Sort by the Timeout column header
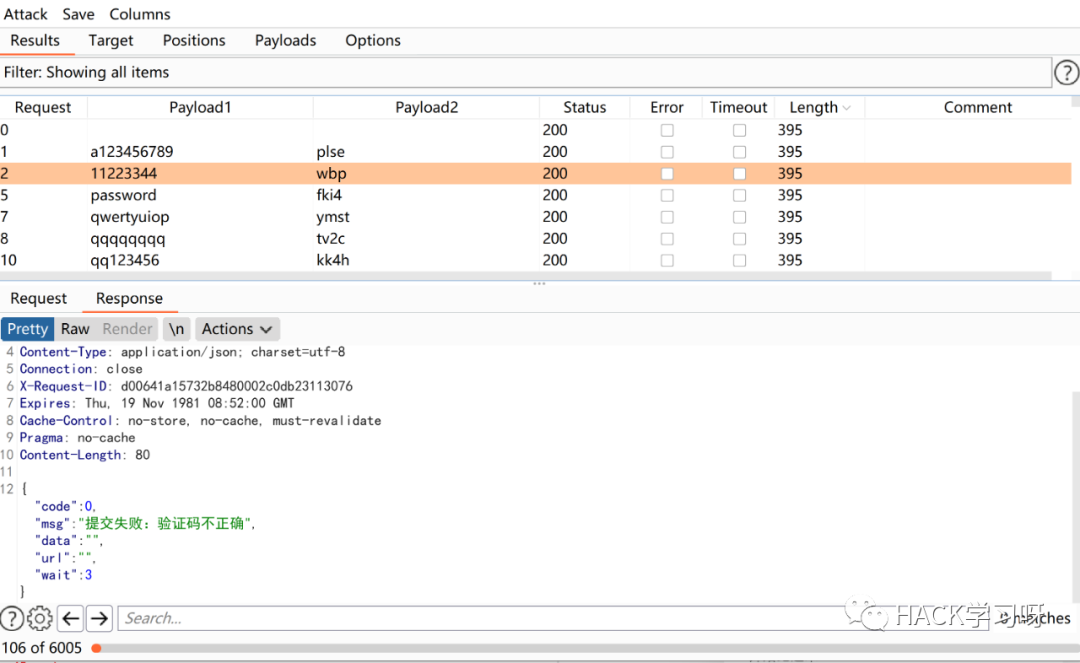The width and height of the screenshot is (1080, 663). [x=738, y=107]
